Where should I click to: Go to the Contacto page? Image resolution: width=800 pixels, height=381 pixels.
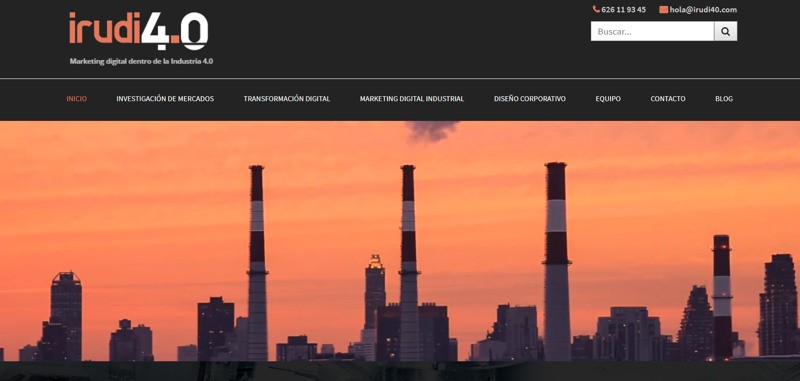click(x=668, y=99)
